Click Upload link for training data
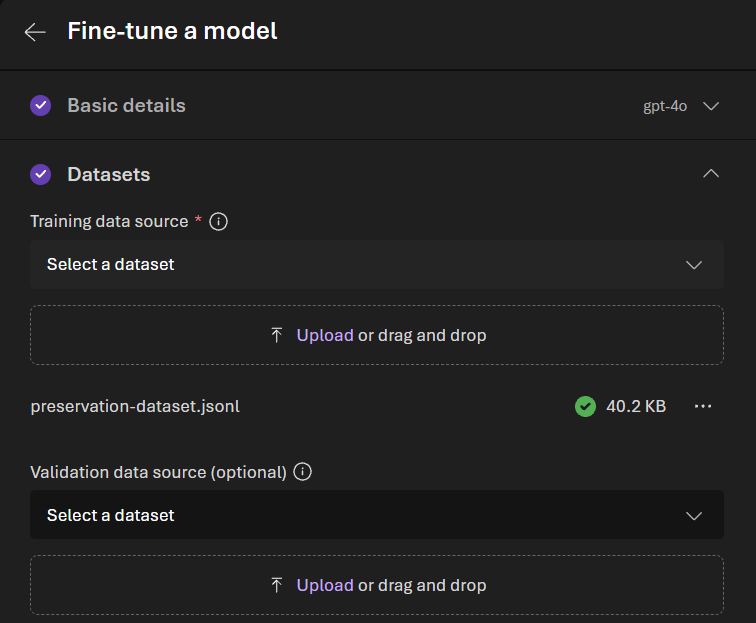This screenshot has width=756, height=623. coord(325,336)
